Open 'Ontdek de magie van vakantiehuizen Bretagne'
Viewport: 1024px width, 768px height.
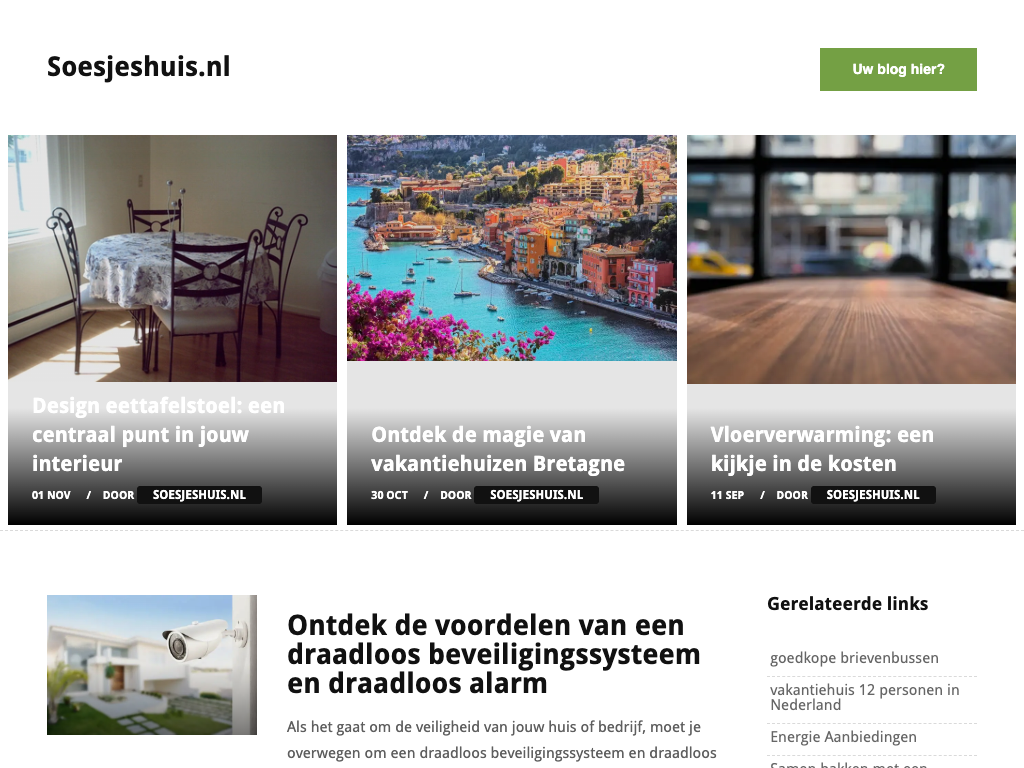[498, 449]
